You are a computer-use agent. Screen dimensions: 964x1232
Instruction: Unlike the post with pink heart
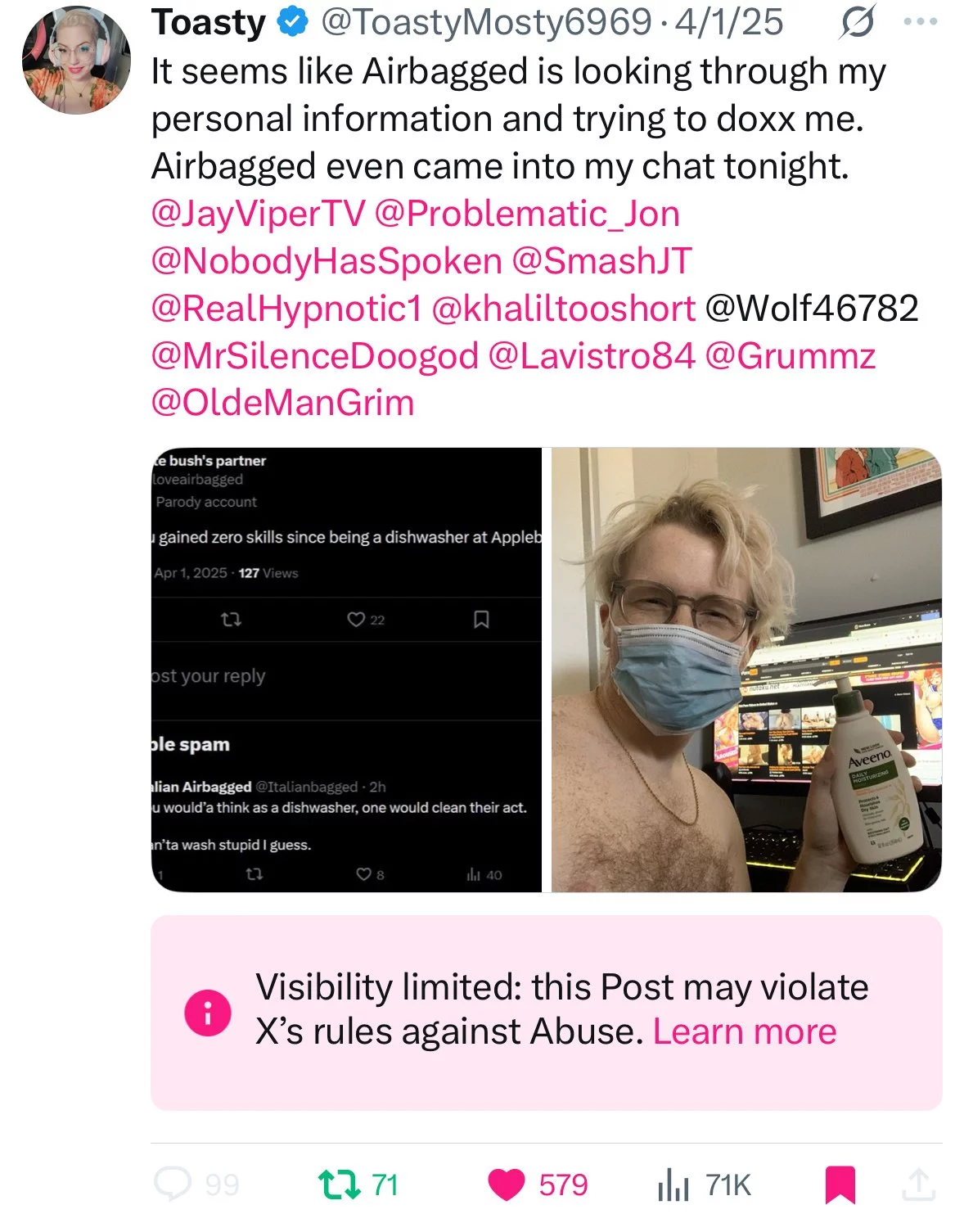507,1185
